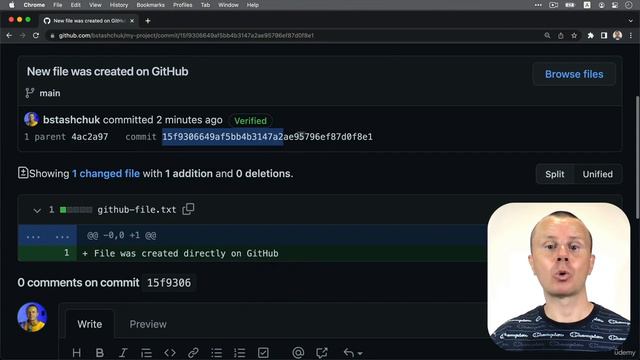
Task: Insert a numbered list
Action: point(240,353)
